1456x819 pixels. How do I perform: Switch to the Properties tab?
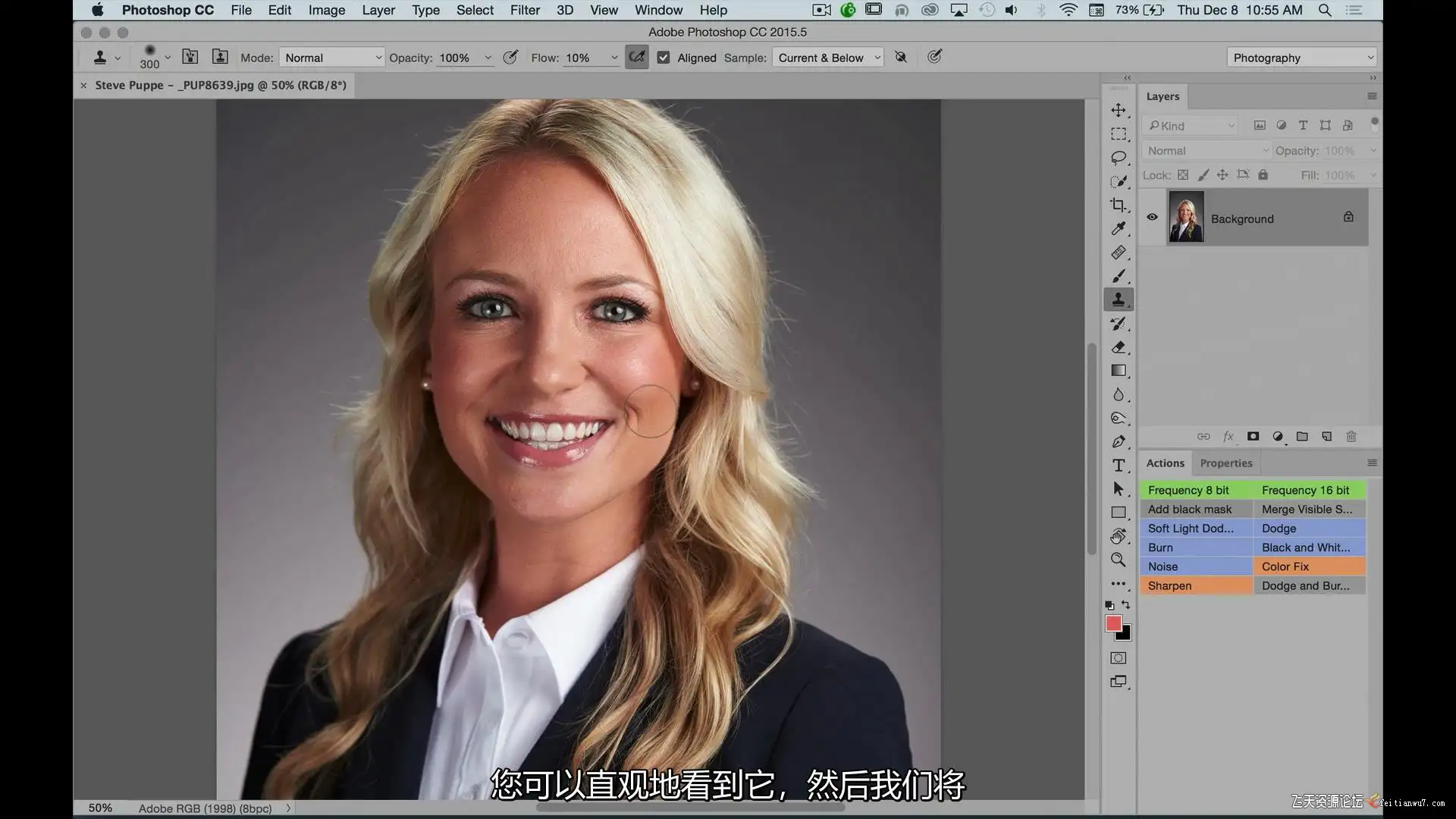click(x=1225, y=463)
